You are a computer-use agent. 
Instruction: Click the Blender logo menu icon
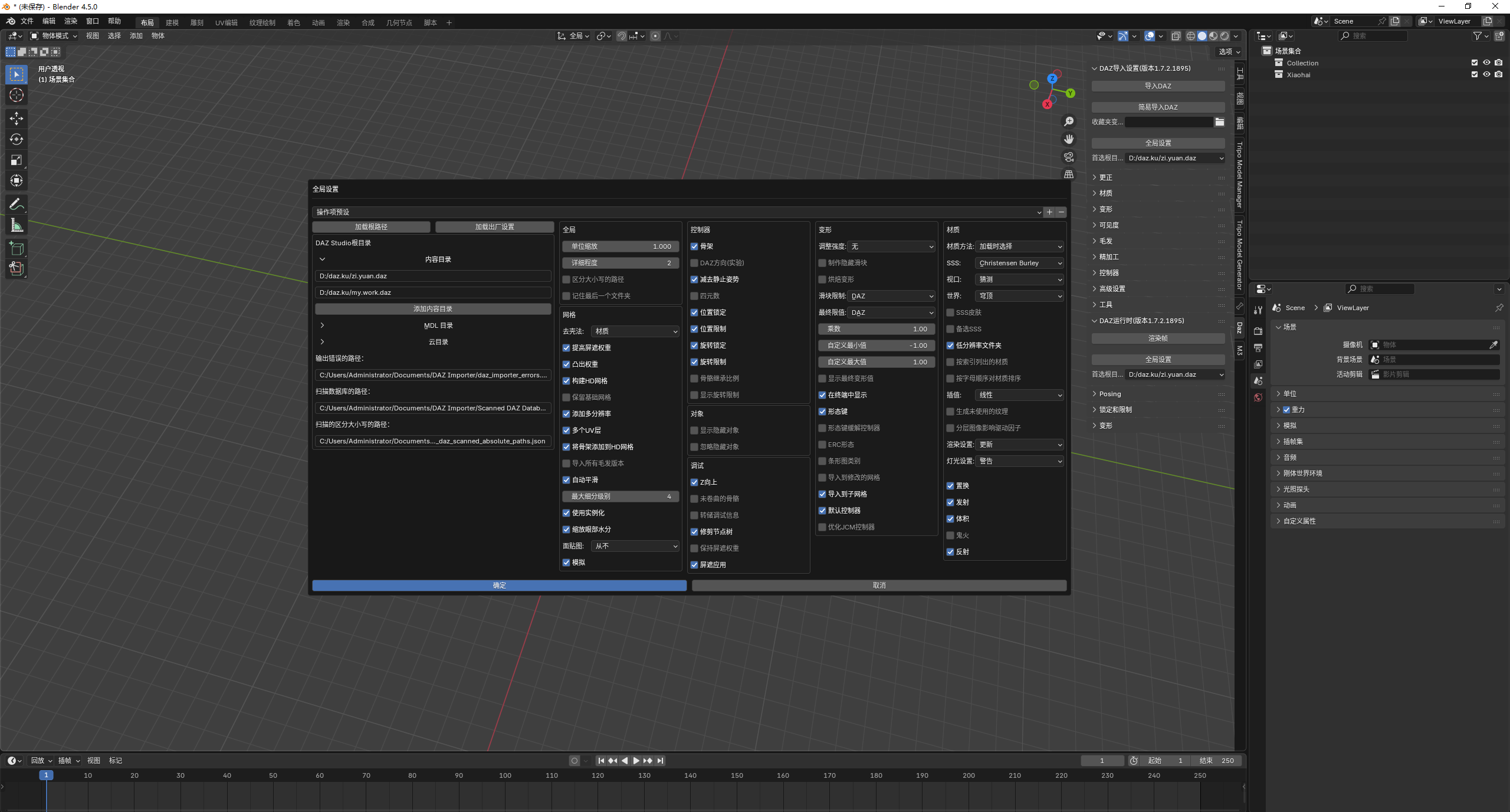point(10,21)
